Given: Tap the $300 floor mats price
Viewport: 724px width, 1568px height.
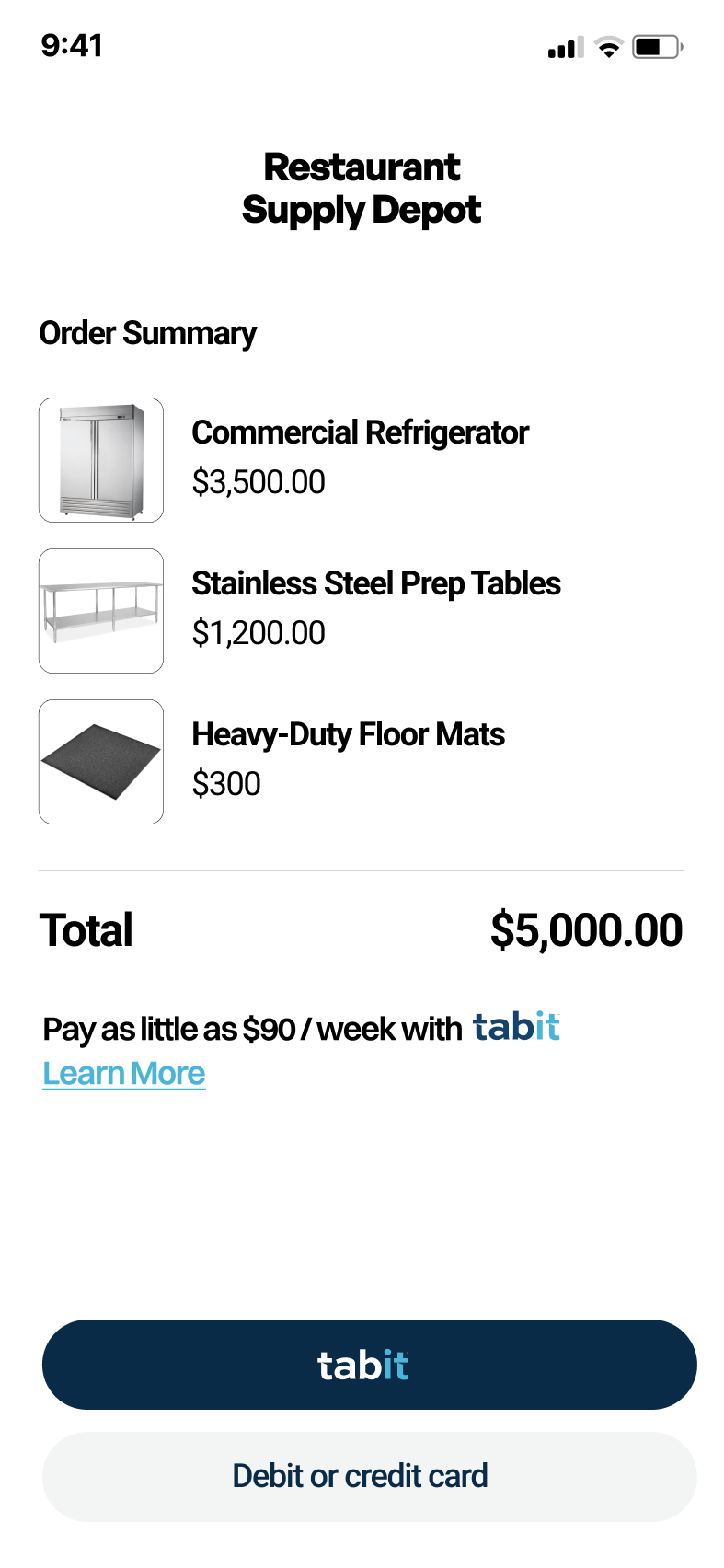Looking at the screenshot, I should pos(226,784).
